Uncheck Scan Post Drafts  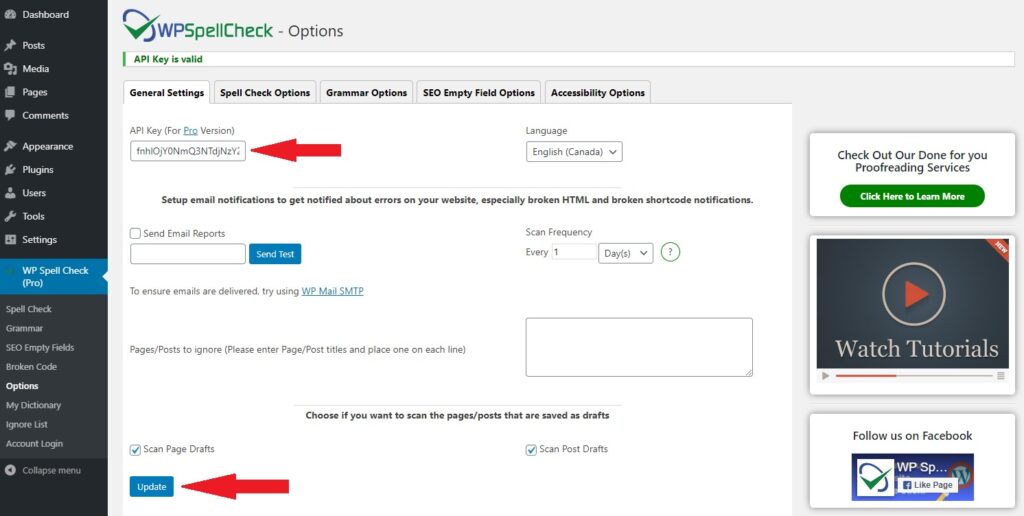532,449
